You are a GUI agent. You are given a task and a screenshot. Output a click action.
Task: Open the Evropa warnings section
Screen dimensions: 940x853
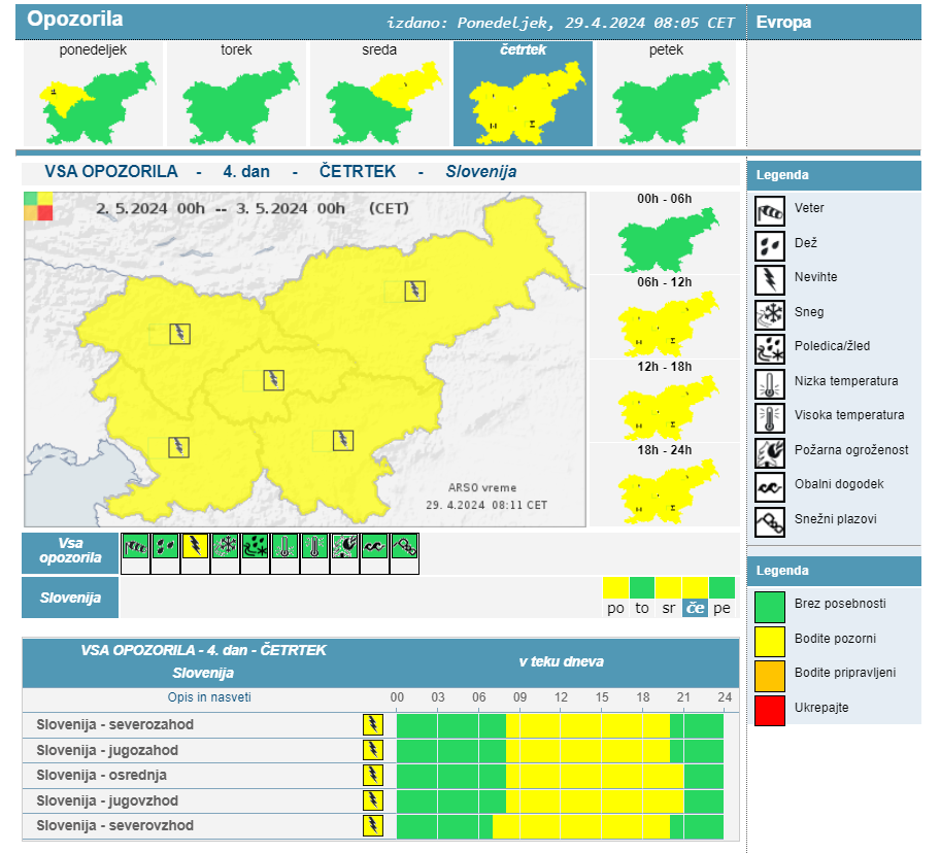coord(785,20)
